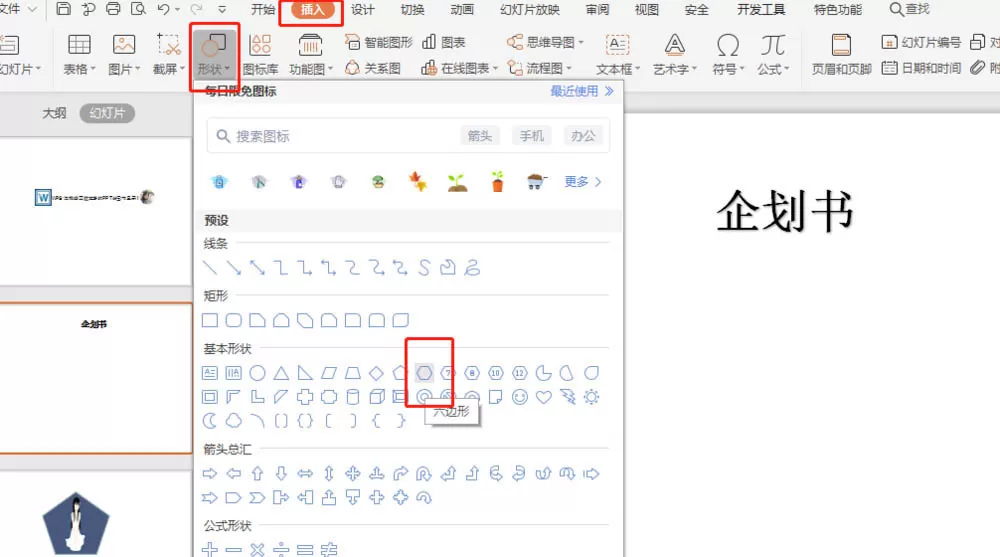Open the 形状 shapes dropdown
Viewport: 1000px width, 557px height.
tap(214, 55)
